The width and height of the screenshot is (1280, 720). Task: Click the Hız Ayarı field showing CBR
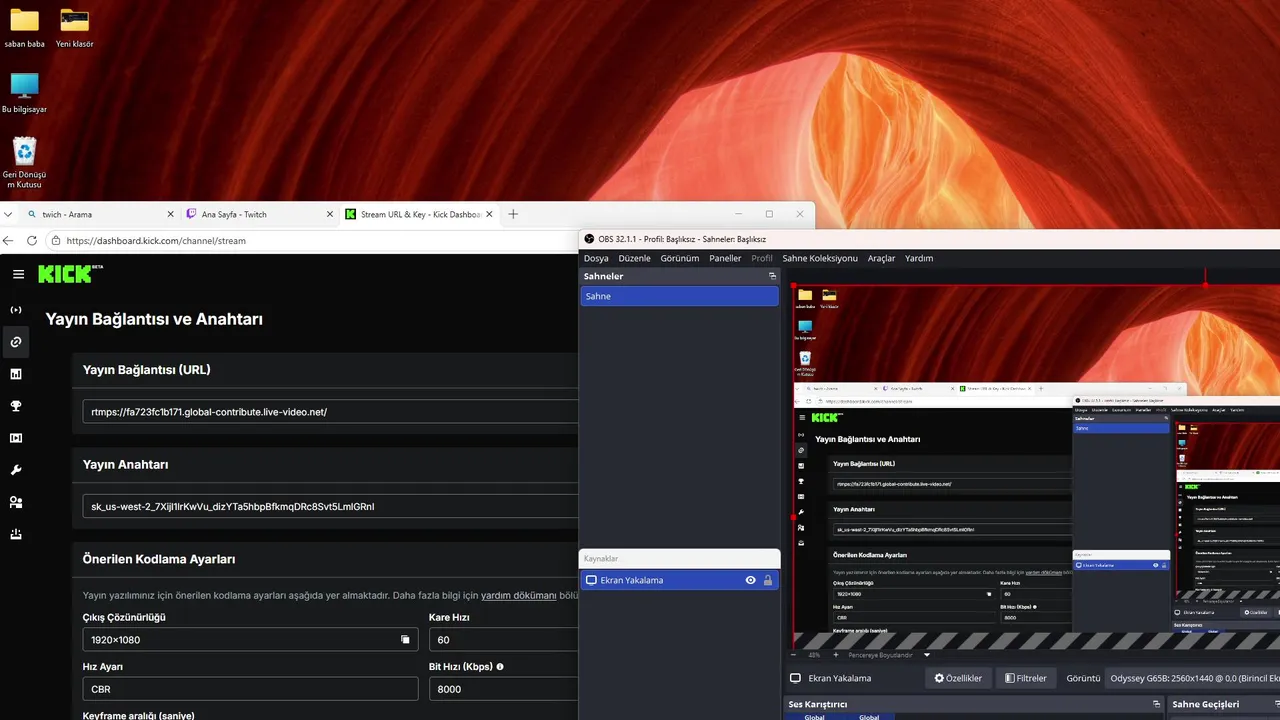click(250, 689)
